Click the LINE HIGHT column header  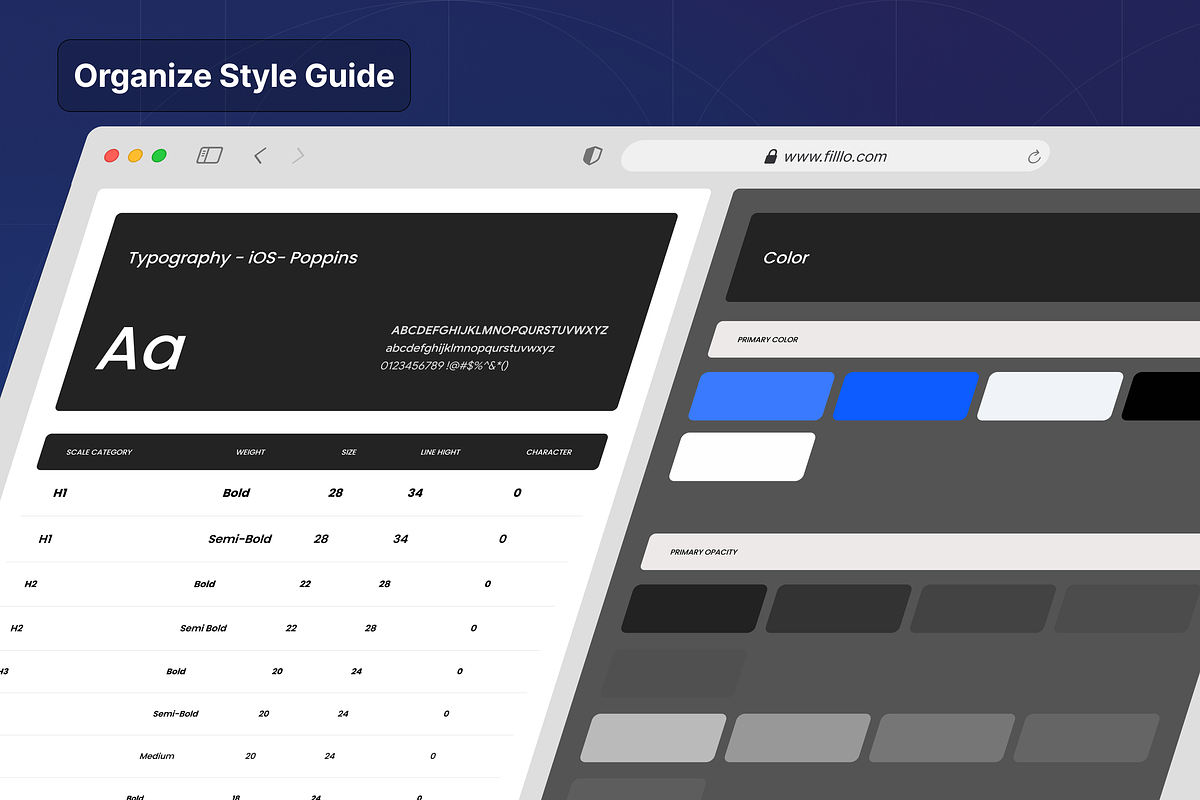[x=440, y=452]
